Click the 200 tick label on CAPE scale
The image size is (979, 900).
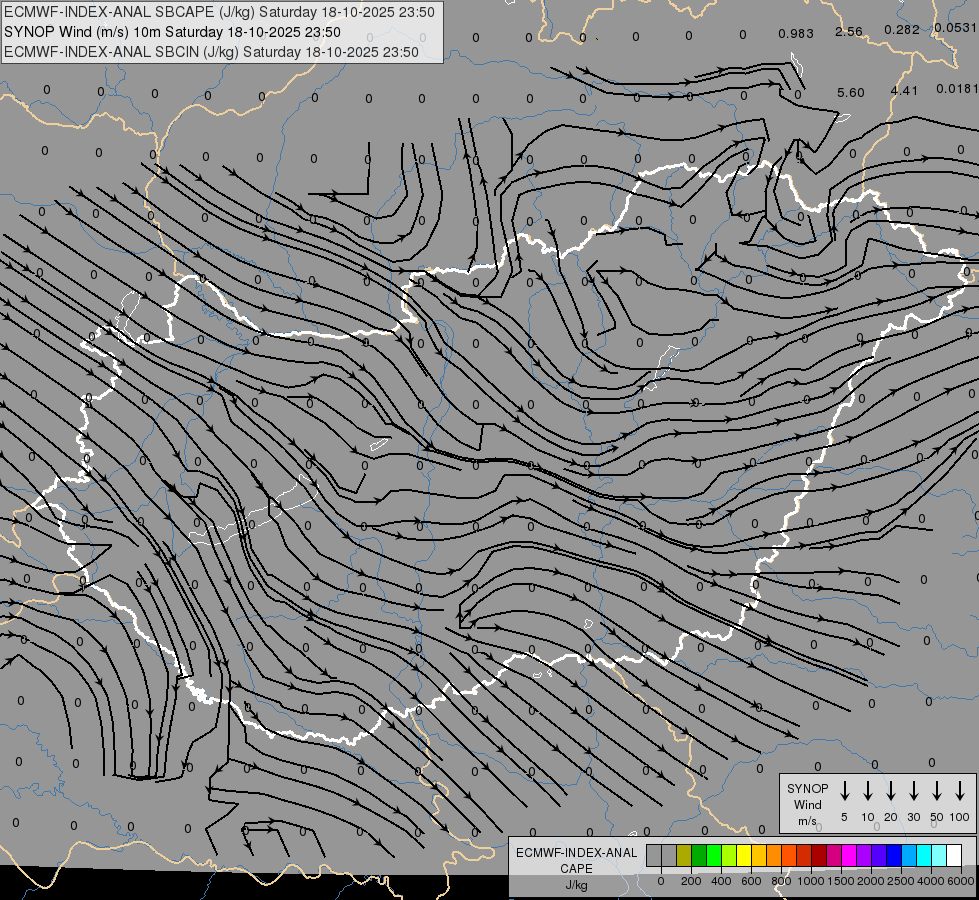click(x=691, y=881)
